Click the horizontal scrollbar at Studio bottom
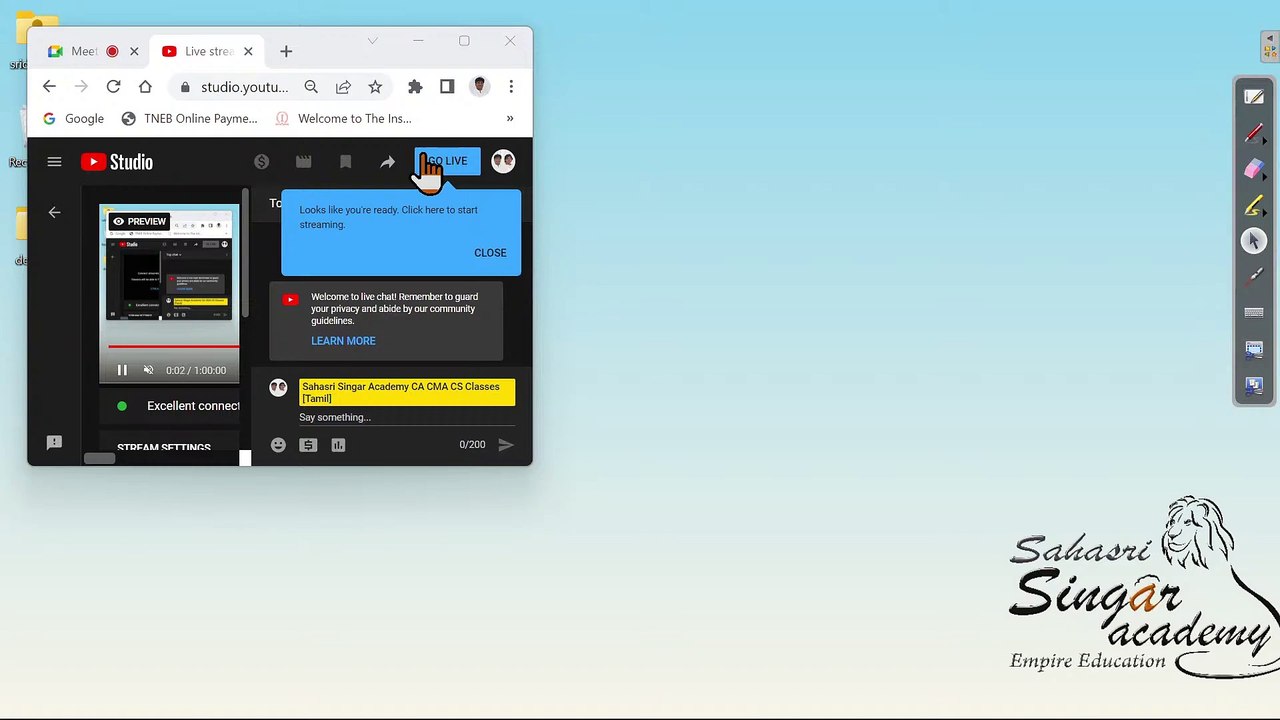The image size is (1280, 720). click(99, 459)
